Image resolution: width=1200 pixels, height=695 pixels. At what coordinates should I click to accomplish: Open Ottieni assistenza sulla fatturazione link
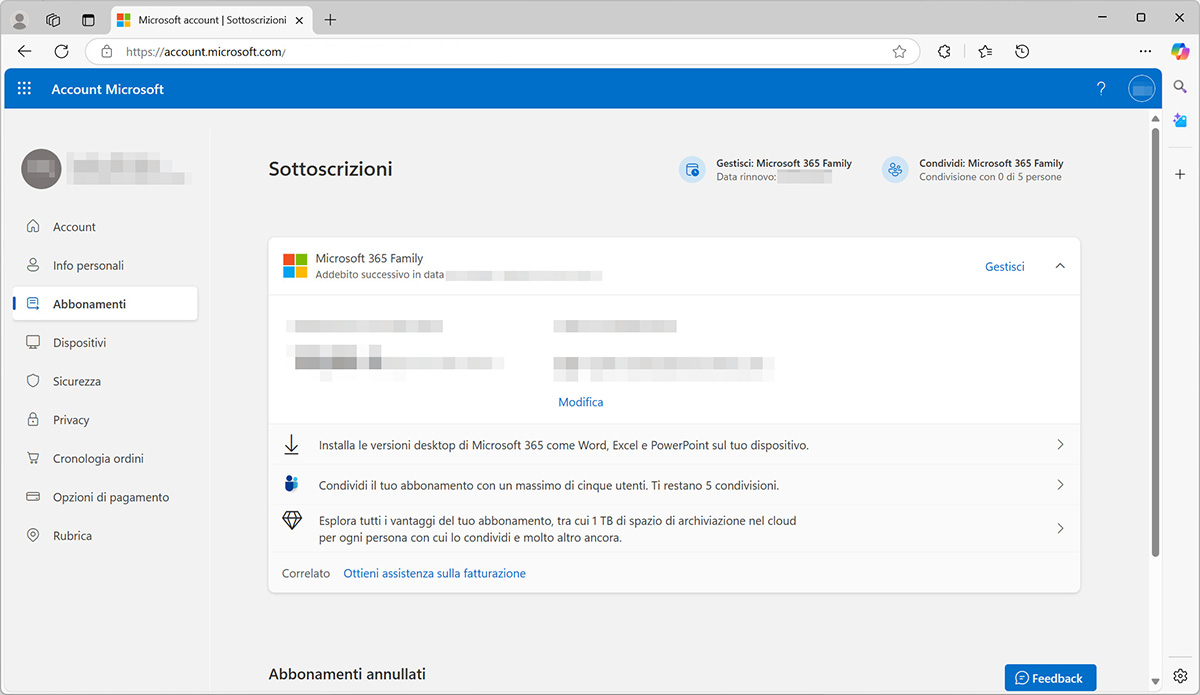click(x=434, y=573)
